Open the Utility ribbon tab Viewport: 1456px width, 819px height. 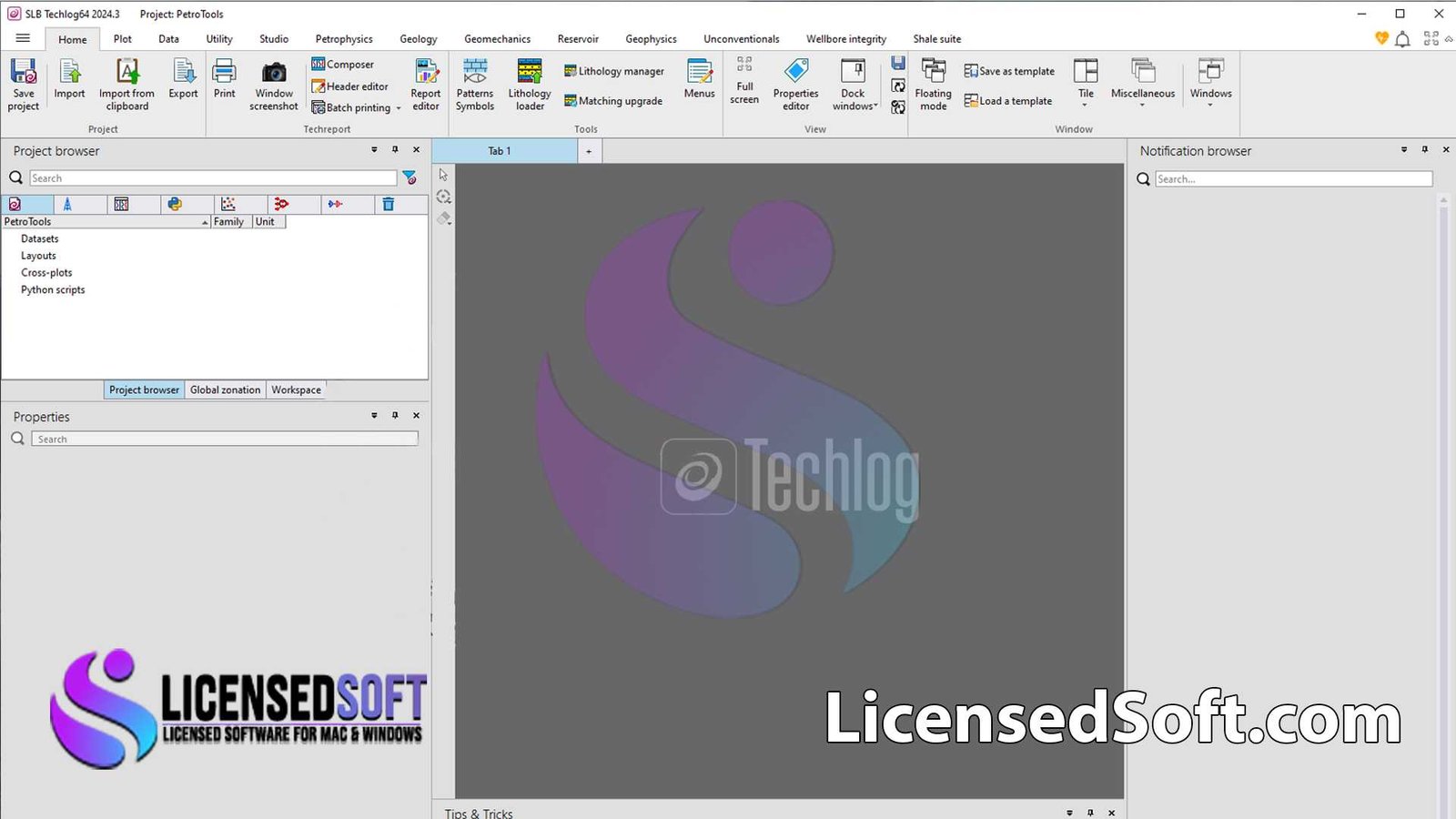[x=219, y=39]
